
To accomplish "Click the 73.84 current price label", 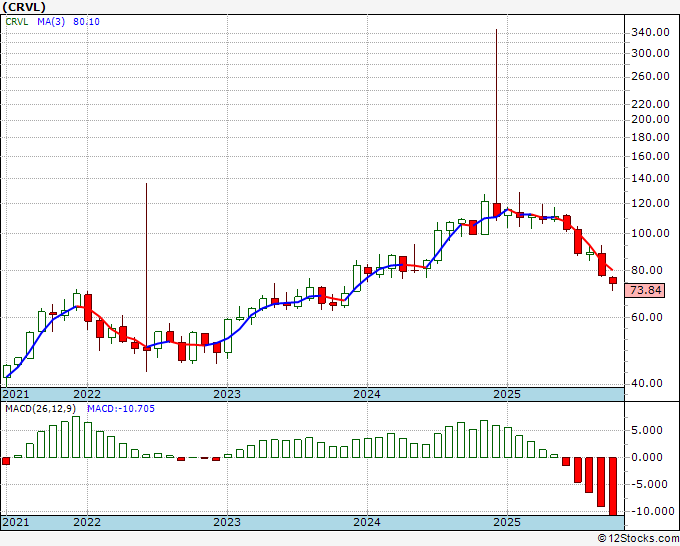I will [644, 290].
